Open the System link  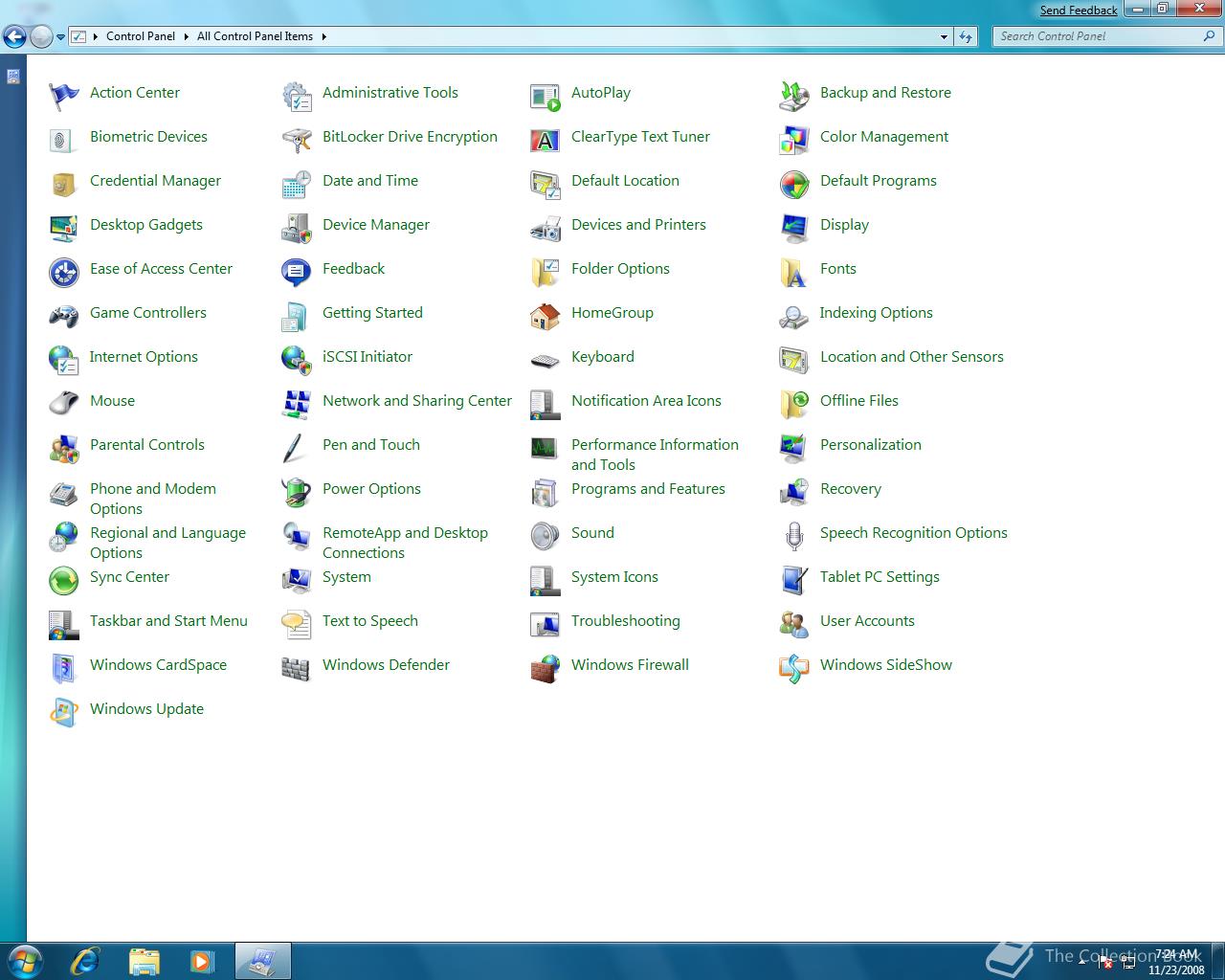[346, 576]
